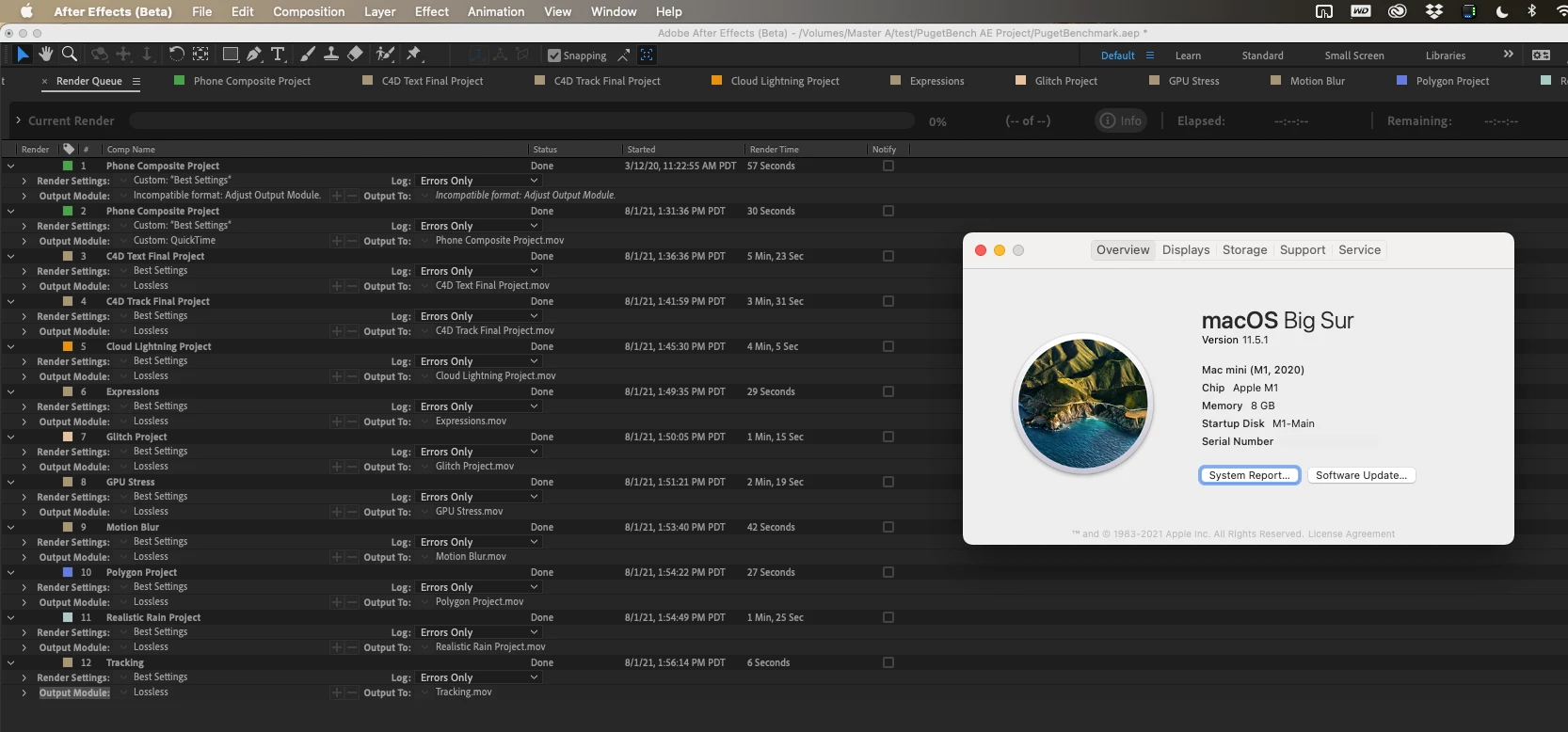Open the Creative Cloud menu bar icon
The image size is (1568, 732).
click(1398, 11)
